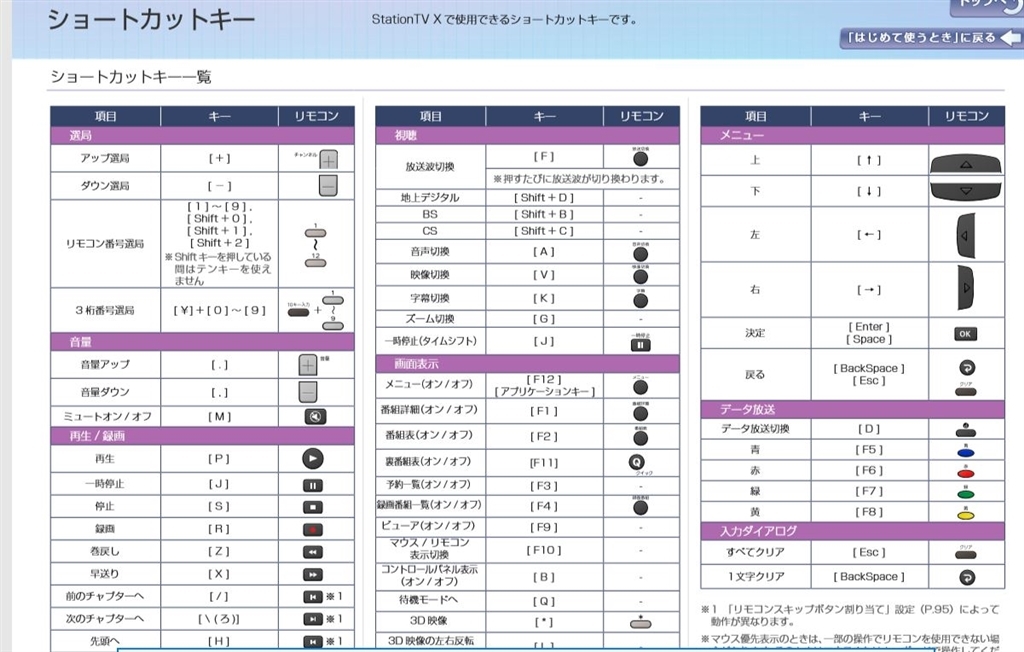1024x652 pixels.
Task: Click the red record icon in 録画 row
Action: (313, 529)
